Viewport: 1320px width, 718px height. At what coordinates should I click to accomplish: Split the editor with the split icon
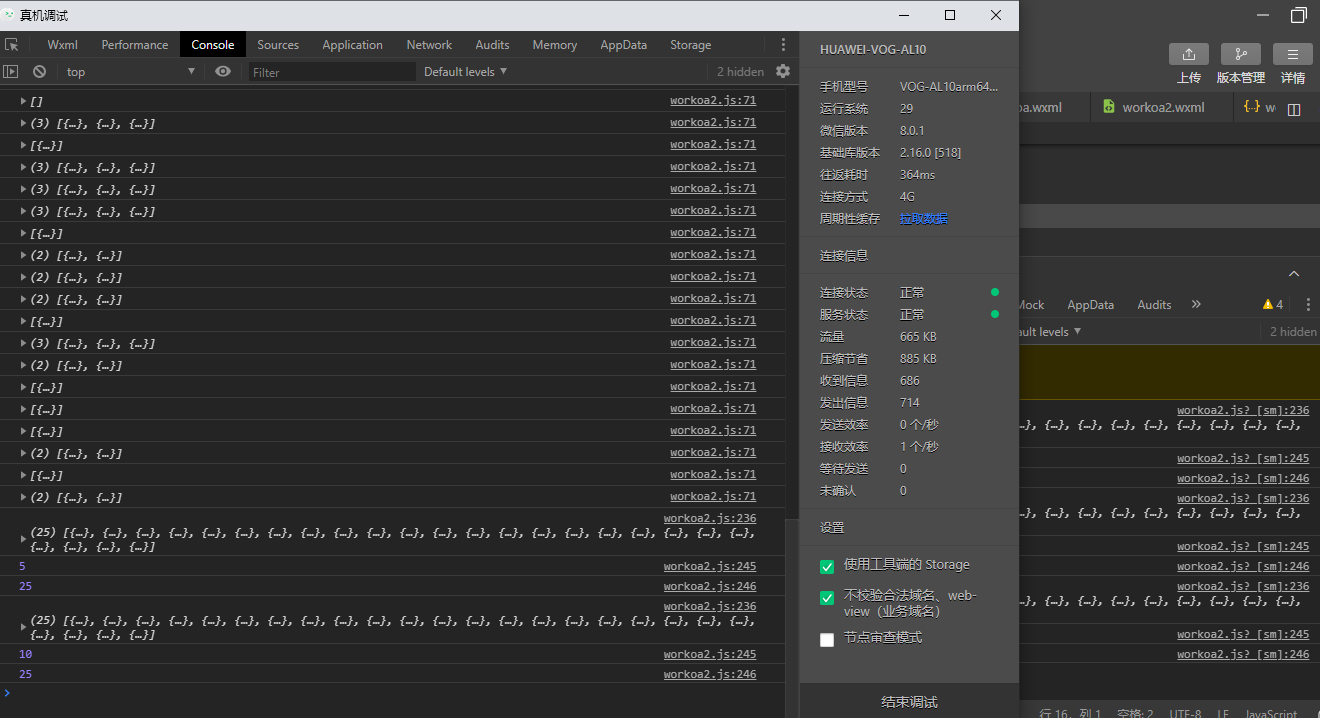tap(1294, 109)
